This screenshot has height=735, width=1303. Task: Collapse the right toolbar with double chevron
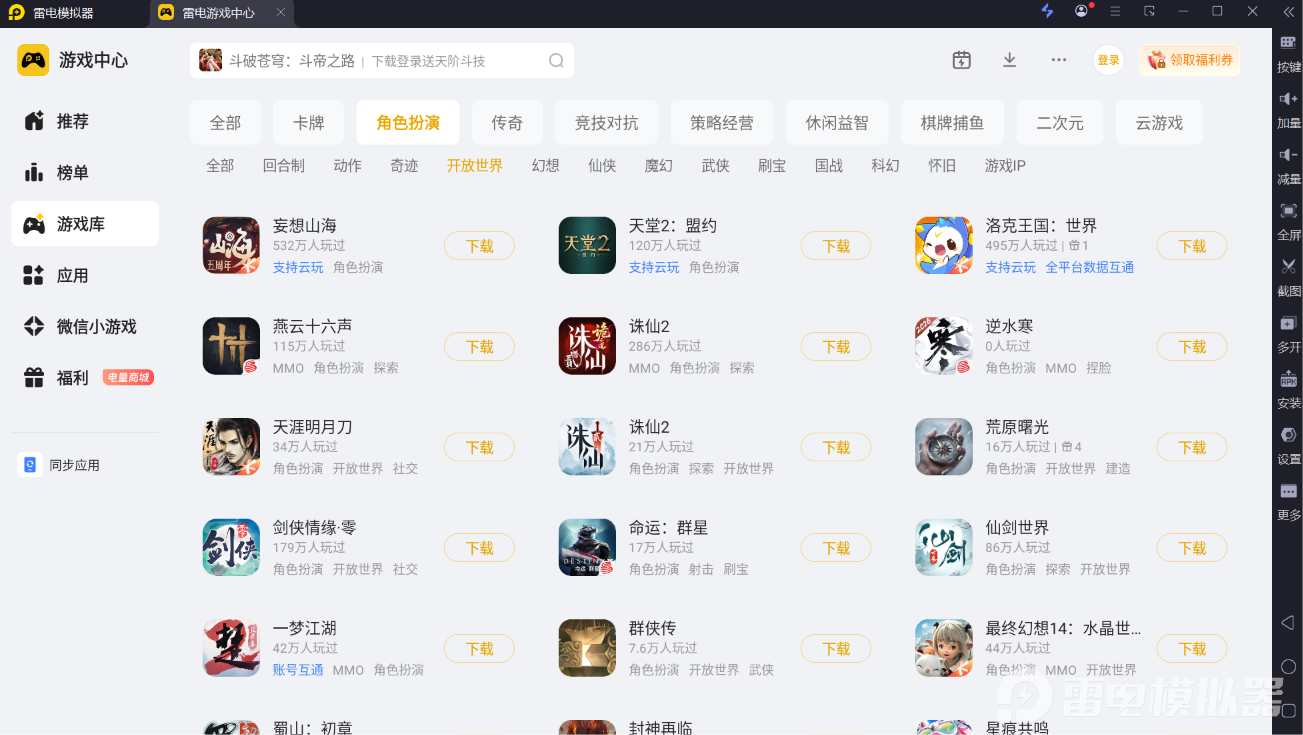click(1288, 11)
